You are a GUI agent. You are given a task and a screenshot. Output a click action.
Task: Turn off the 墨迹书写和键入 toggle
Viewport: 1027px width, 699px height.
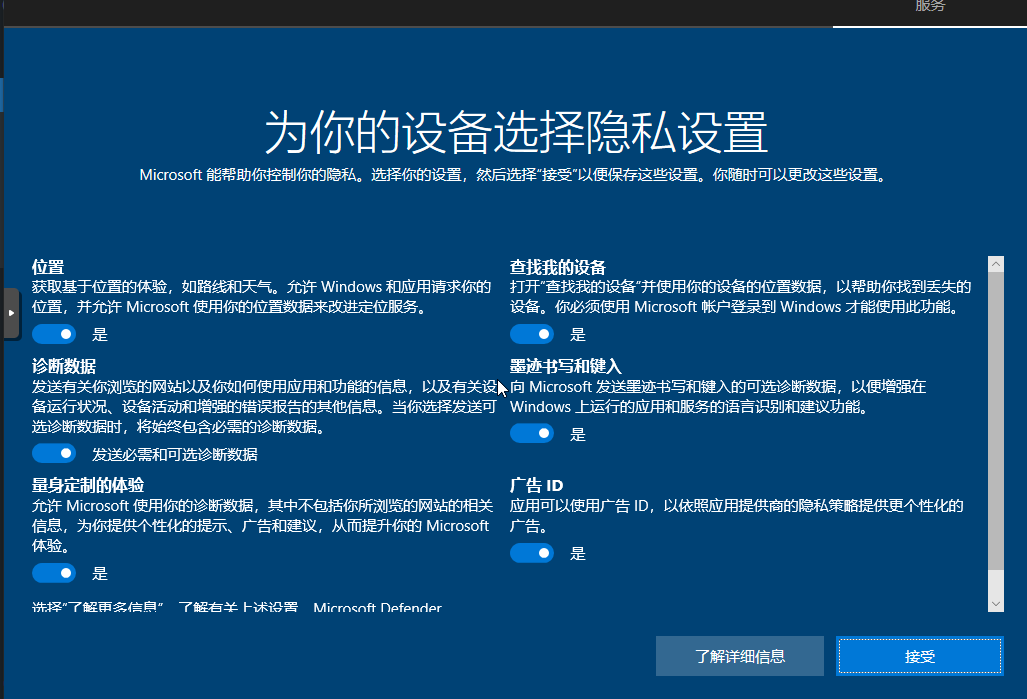pyautogui.click(x=532, y=433)
